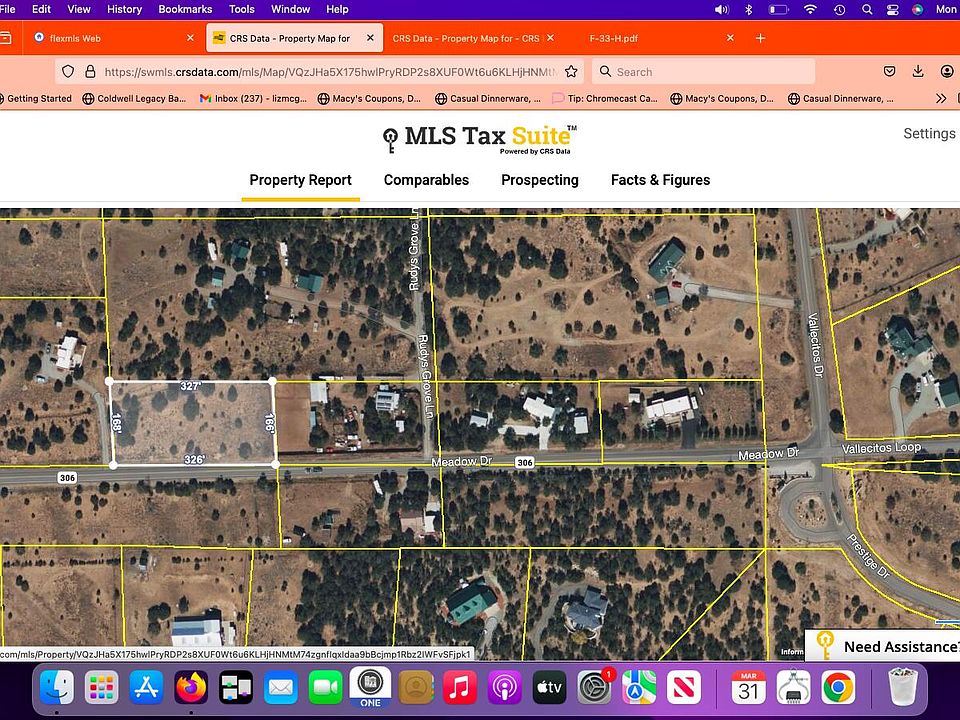The height and width of the screenshot is (720, 960).
Task: Open the new tab with plus button
Action: [x=760, y=38]
